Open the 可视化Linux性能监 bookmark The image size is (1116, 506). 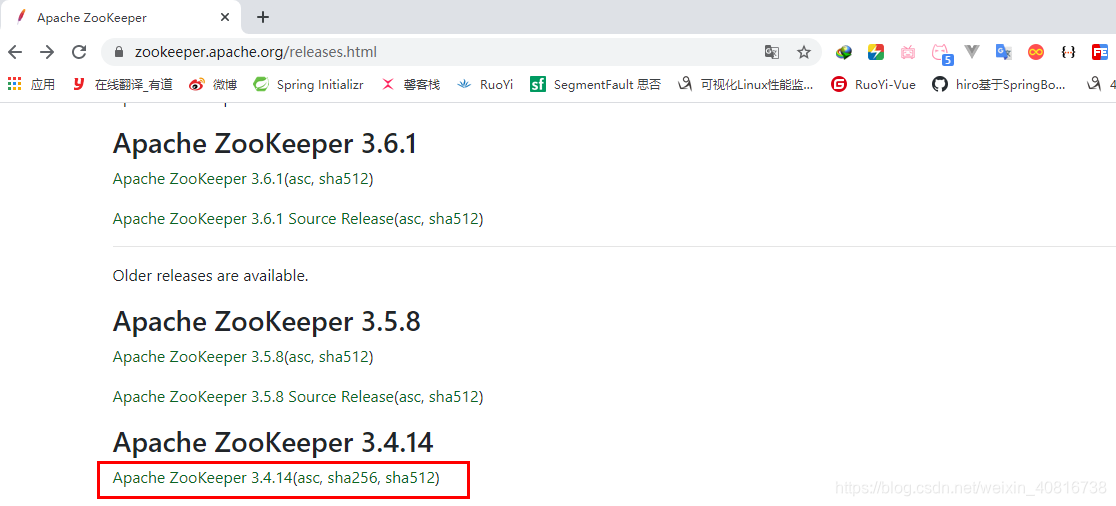tap(745, 85)
